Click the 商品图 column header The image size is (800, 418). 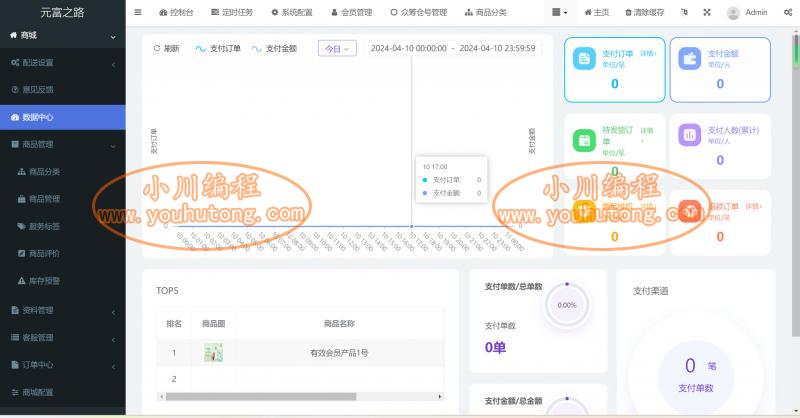tap(213, 324)
